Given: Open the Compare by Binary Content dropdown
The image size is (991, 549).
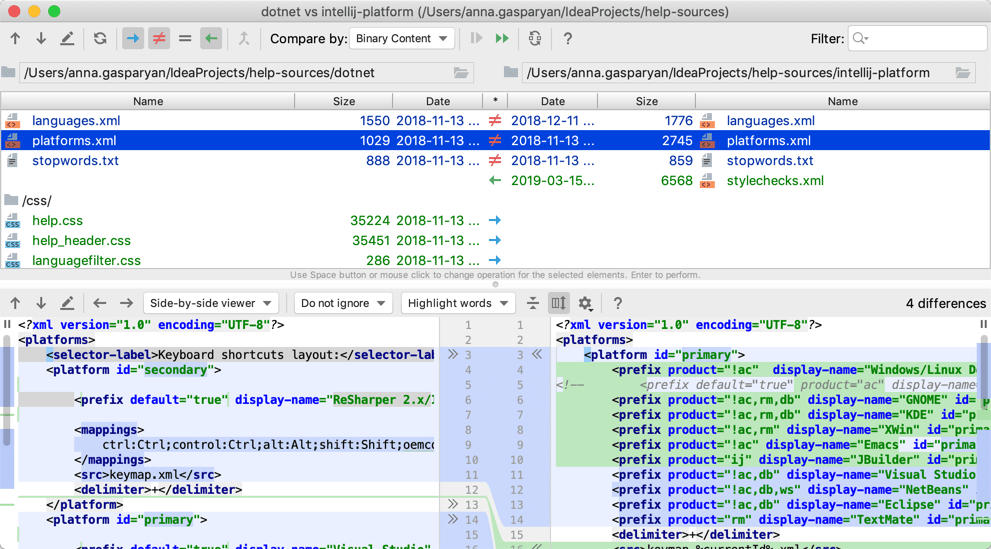Looking at the screenshot, I should tap(402, 39).
